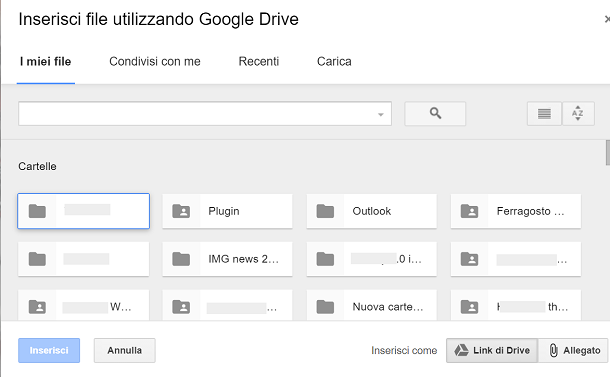Choose Link di Drive insert mode
This screenshot has height=377, width=610.
(492, 351)
